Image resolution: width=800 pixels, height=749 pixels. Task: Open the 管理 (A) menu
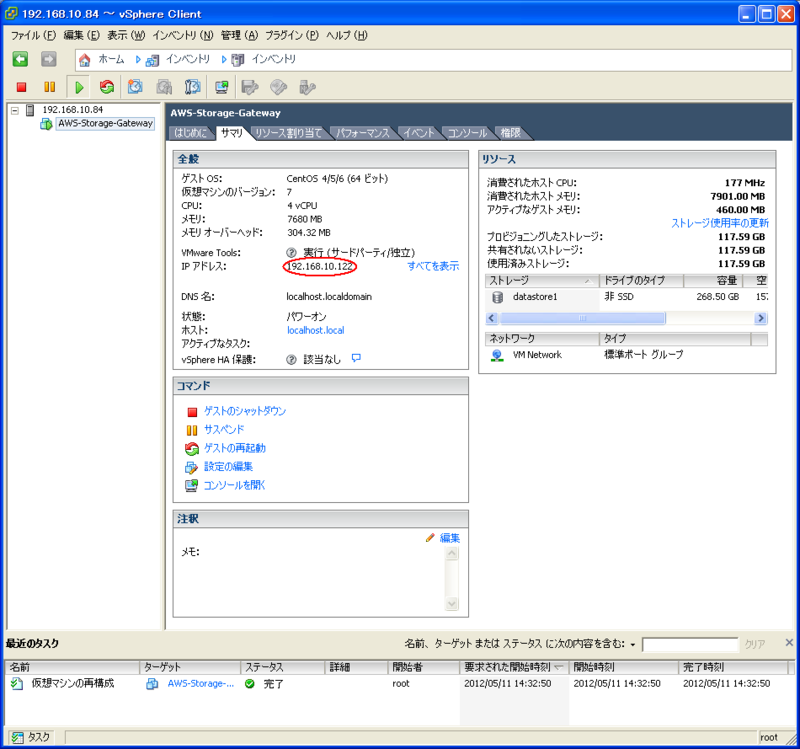tap(239, 35)
